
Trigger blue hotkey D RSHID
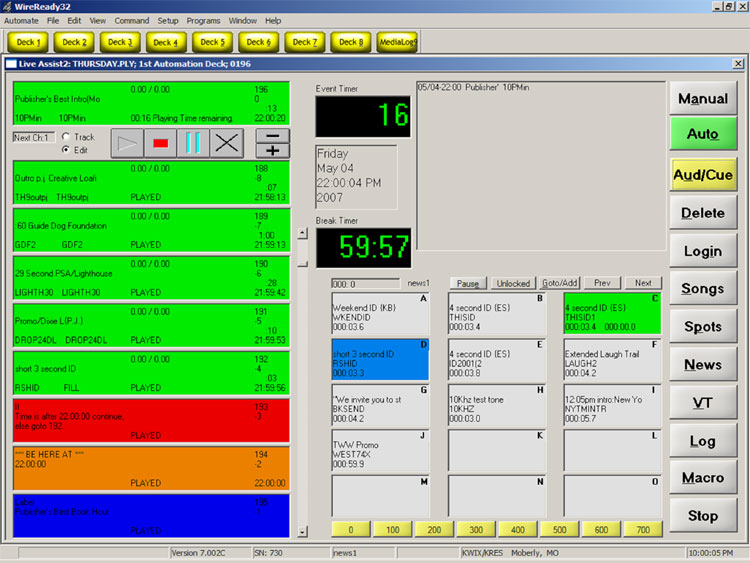380,359
